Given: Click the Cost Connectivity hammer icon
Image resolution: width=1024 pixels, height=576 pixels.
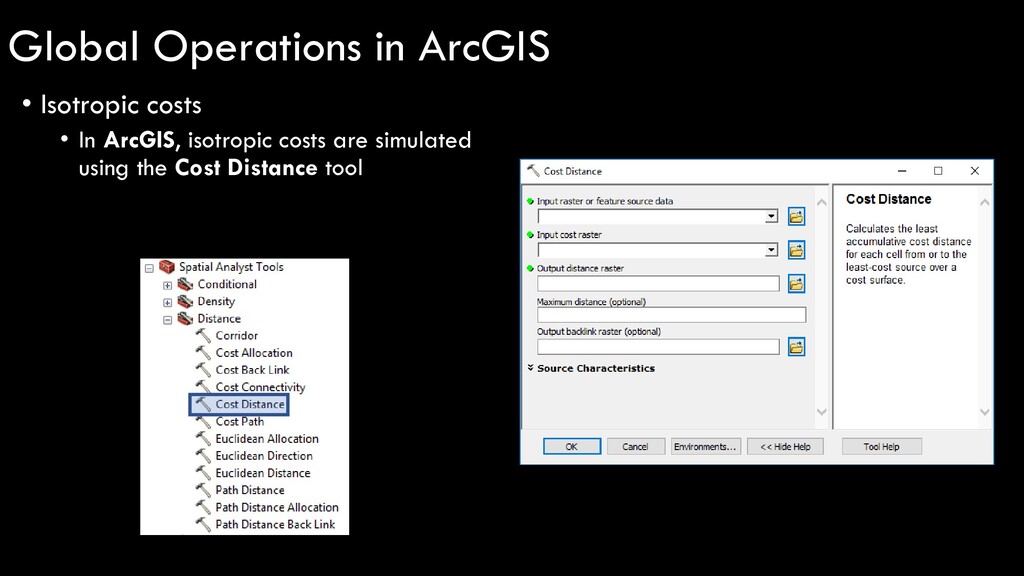Looking at the screenshot, I should [x=203, y=387].
